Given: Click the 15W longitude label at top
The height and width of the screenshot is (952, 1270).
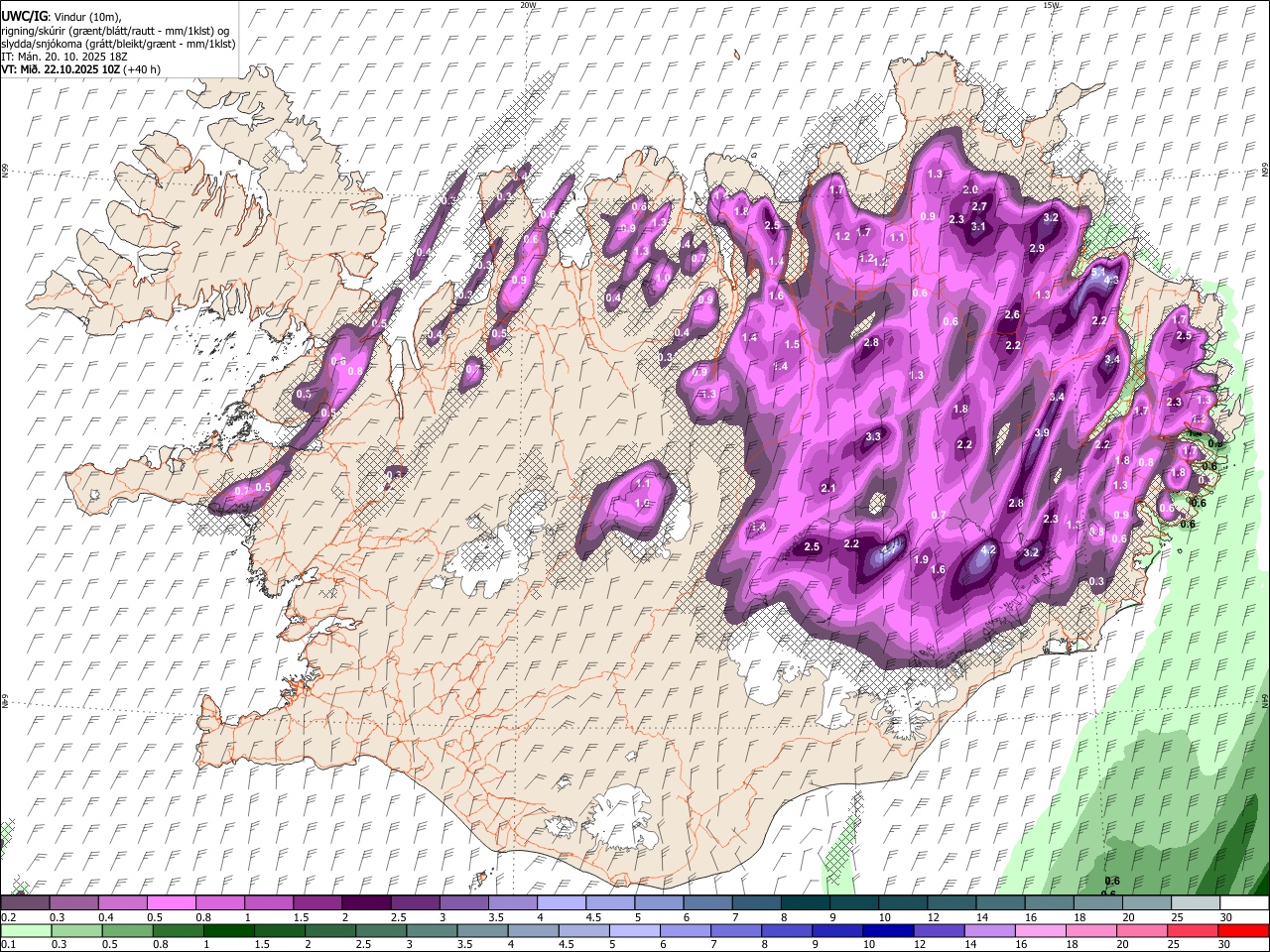Looking at the screenshot, I should [x=1052, y=5].
